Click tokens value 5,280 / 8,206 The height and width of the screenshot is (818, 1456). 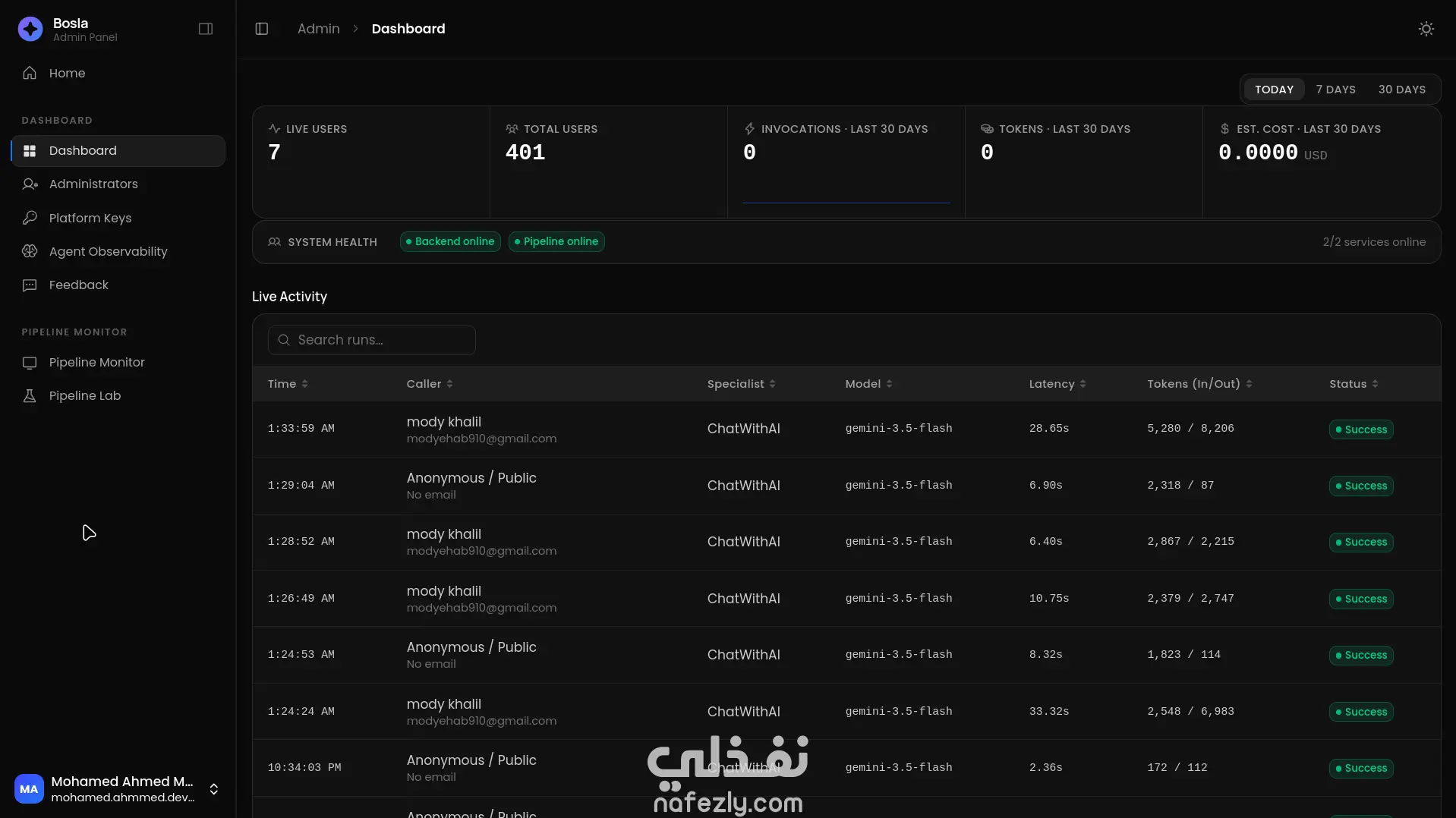click(1190, 429)
